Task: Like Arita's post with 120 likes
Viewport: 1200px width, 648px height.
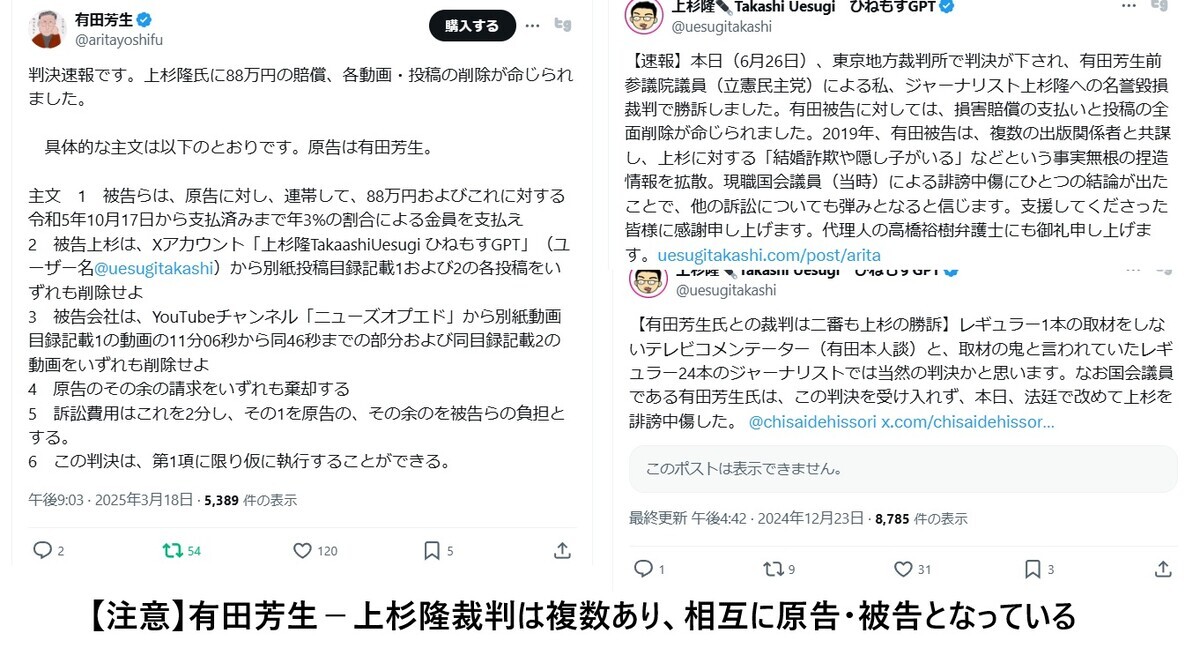Action: click(302, 550)
